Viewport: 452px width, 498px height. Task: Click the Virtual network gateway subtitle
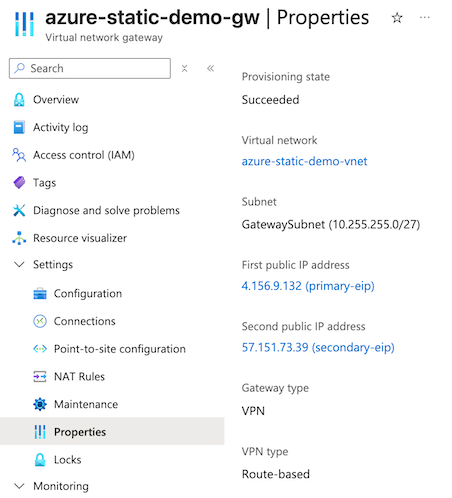(x=104, y=38)
